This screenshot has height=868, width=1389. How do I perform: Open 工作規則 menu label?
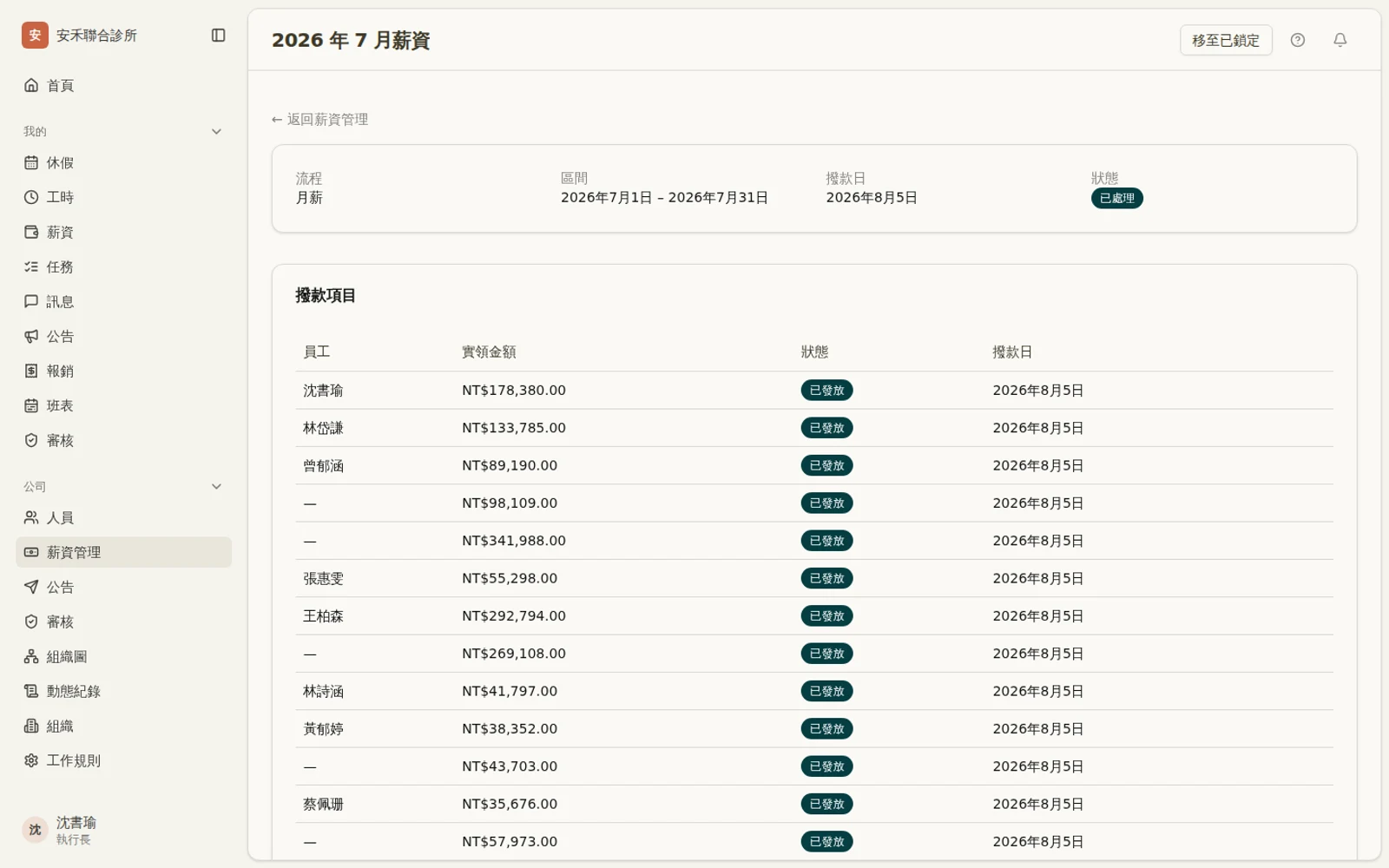(x=74, y=760)
